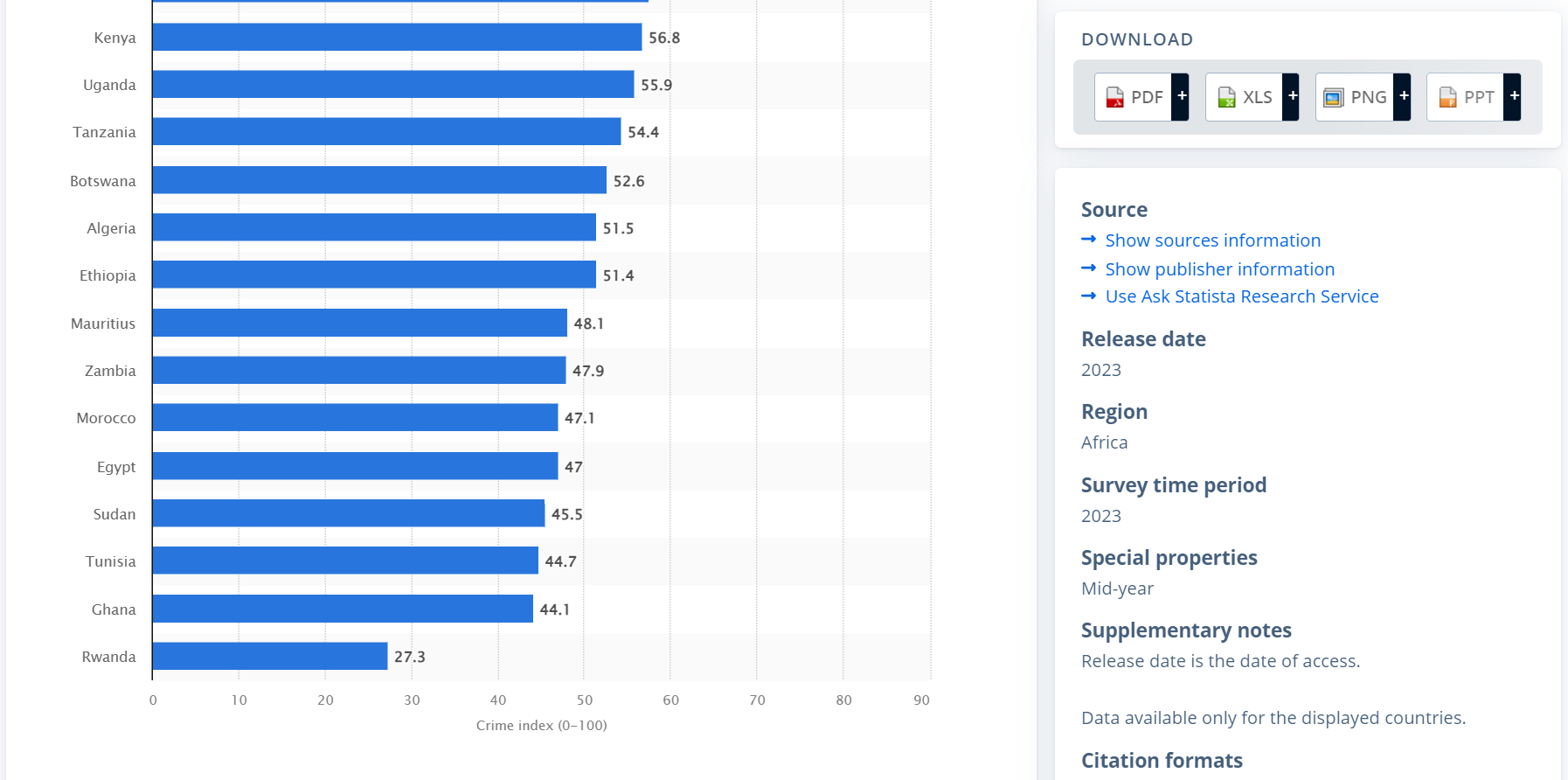The image size is (1568, 780).
Task: Click the arrow beside Show publisher information
Action: pos(1088,268)
